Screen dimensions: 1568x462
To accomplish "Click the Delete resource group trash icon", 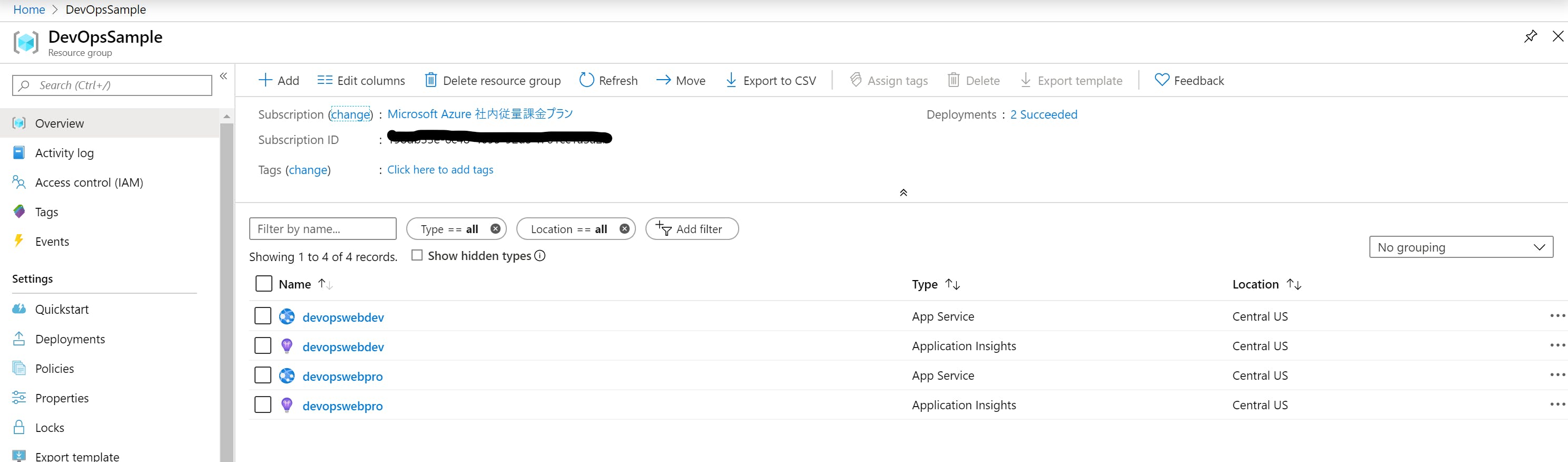I will [430, 80].
